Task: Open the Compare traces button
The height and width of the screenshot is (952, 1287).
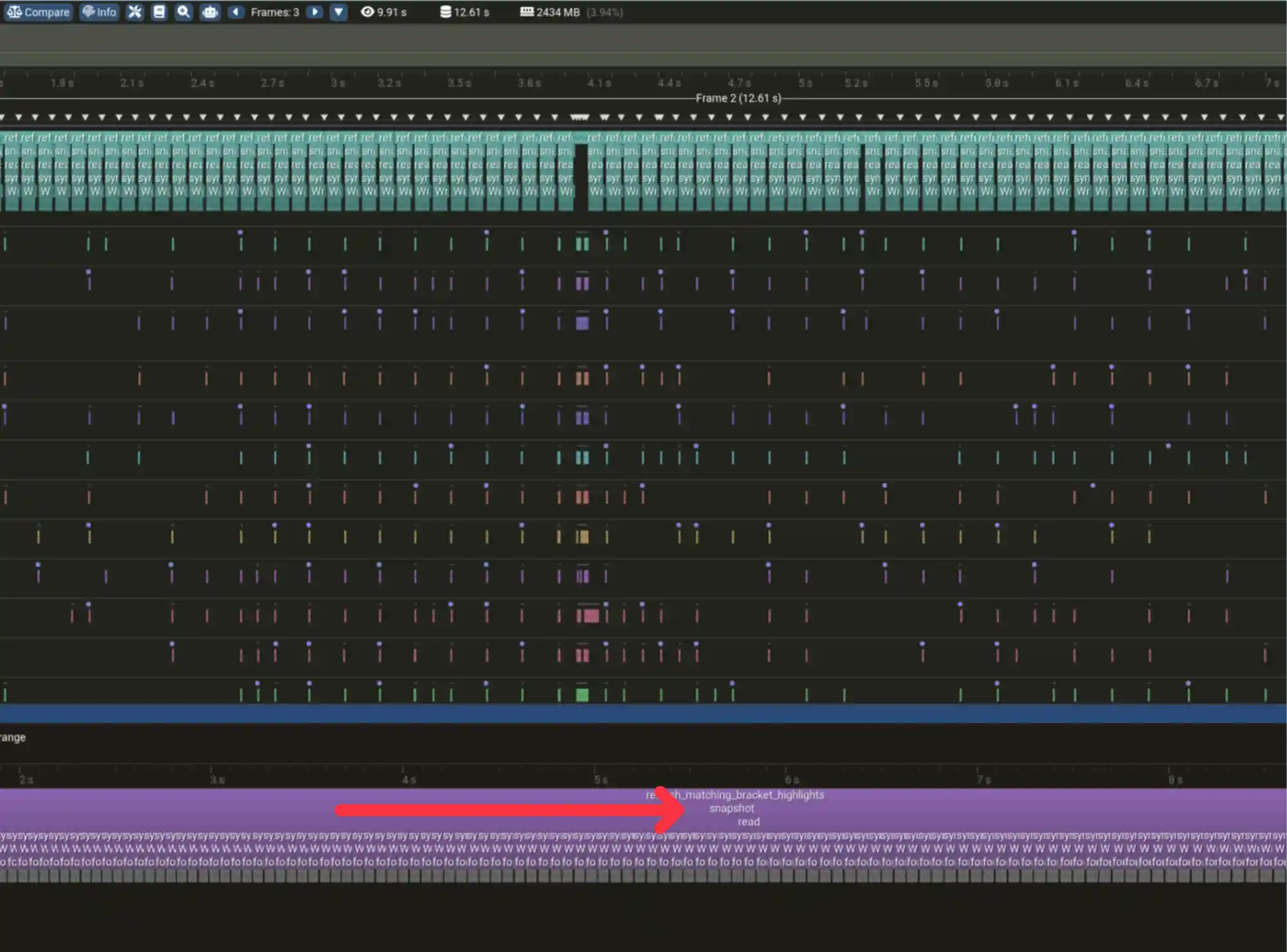Action: (38, 12)
